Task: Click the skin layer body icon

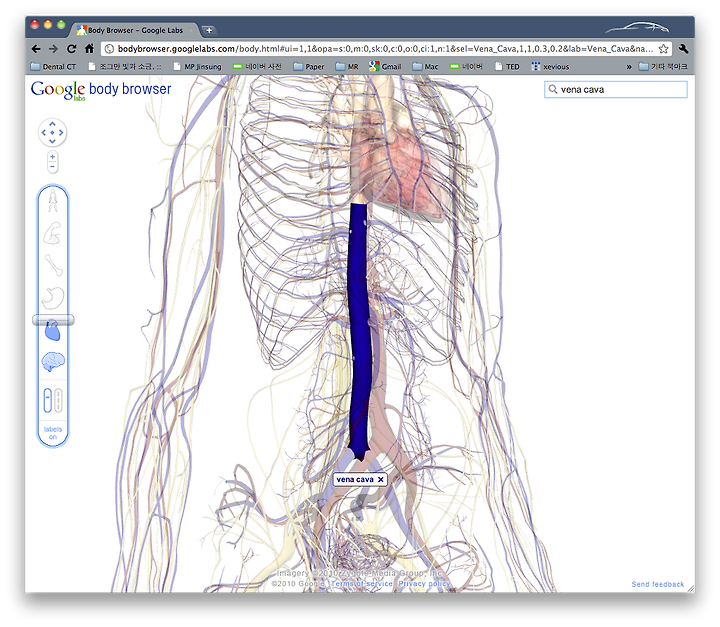Action: (53, 201)
